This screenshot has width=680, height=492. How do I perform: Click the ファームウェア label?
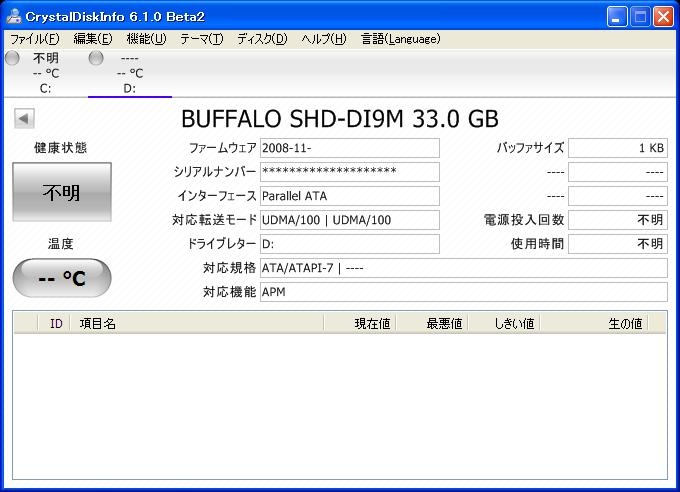tap(222, 148)
